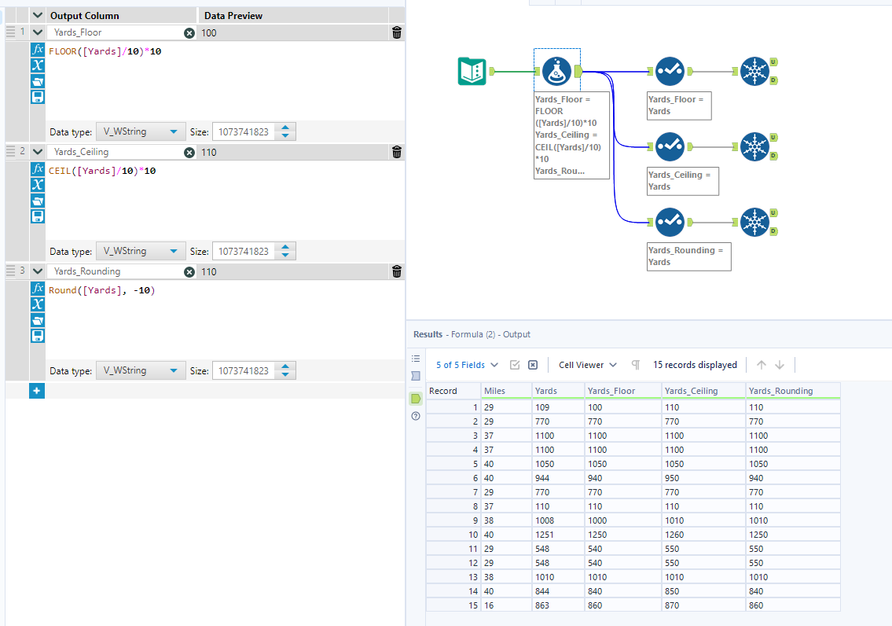
Task: Add a new expression with plus button
Action: tap(36, 390)
